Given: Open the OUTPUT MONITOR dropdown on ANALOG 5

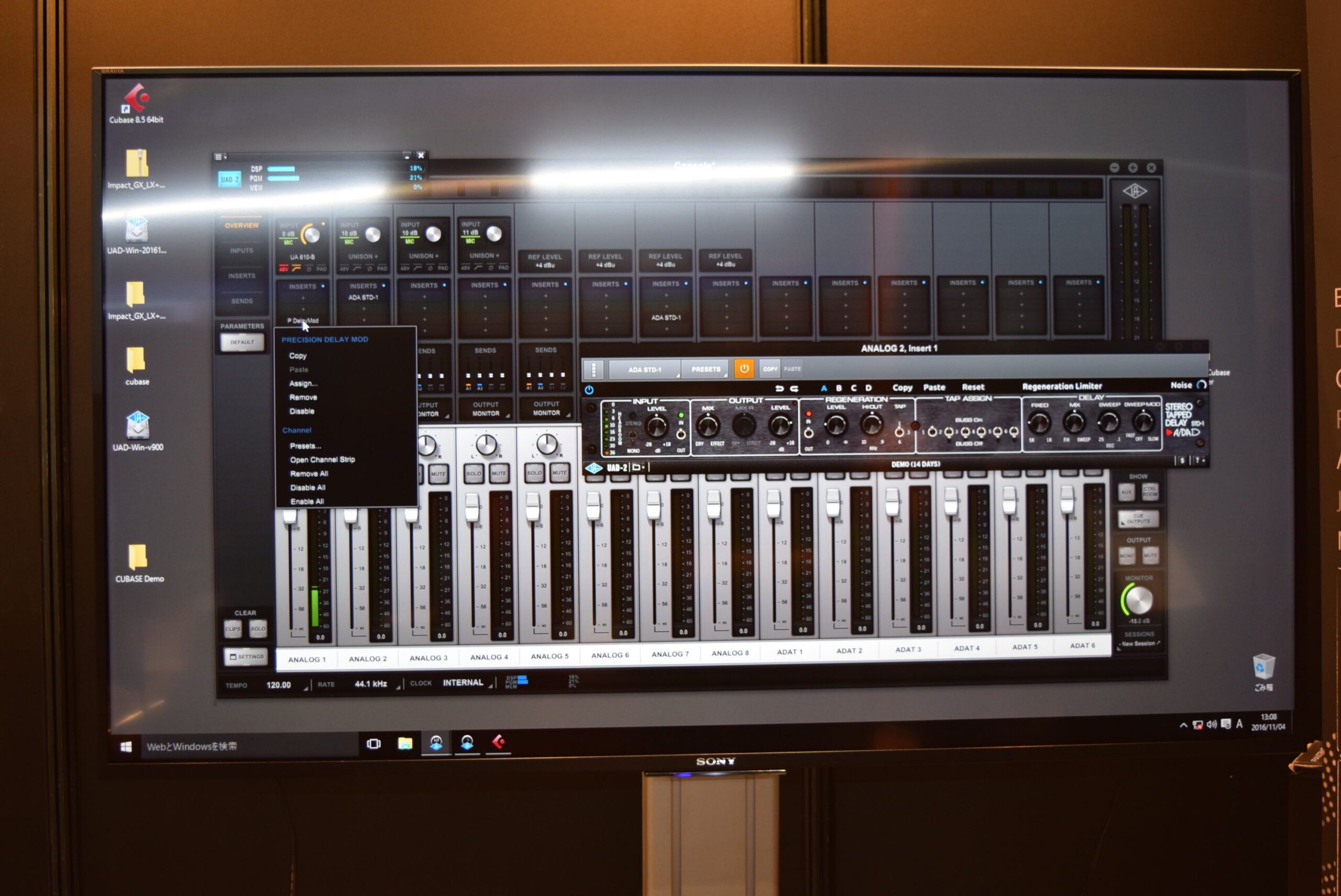Looking at the screenshot, I should [x=546, y=408].
